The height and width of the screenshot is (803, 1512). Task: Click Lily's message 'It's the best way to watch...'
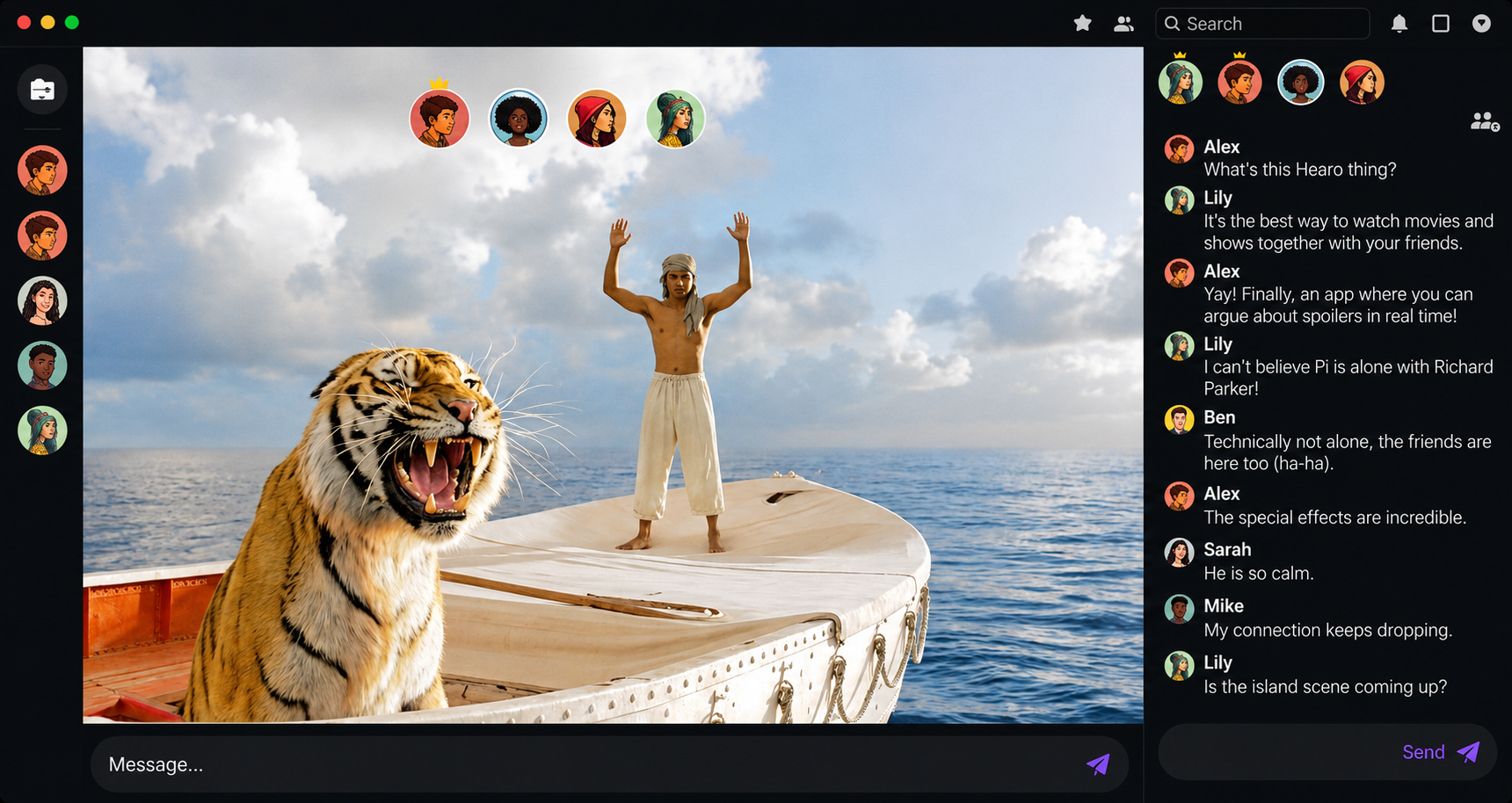pyautogui.click(x=1348, y=232)
